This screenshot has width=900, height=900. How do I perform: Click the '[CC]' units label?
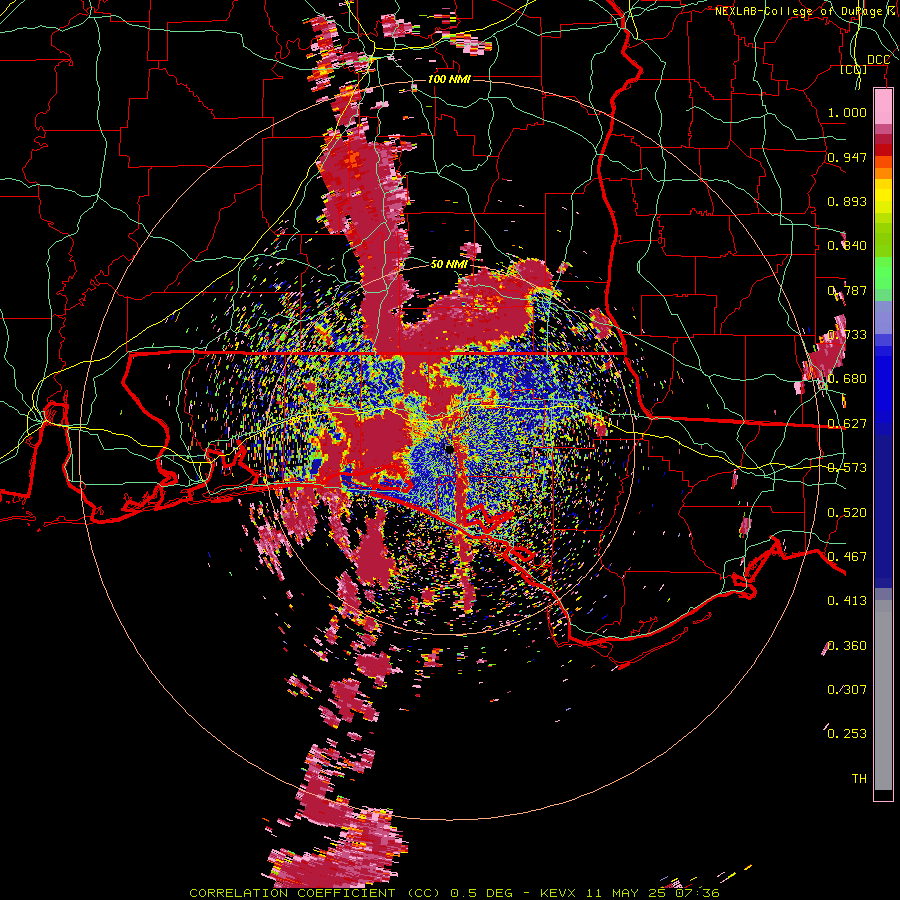853,70
